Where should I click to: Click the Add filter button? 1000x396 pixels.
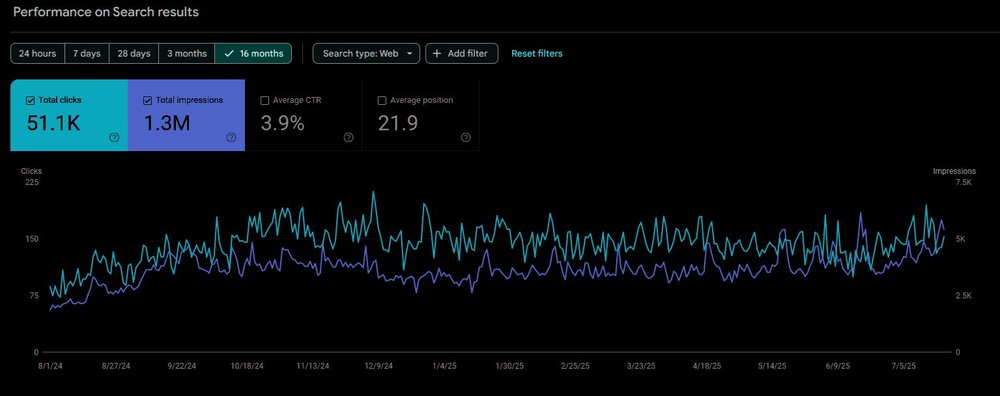[x=461, y=54]
